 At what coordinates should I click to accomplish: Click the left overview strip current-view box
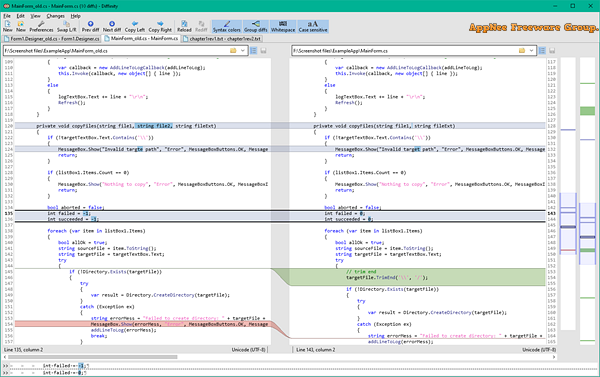pyautogui.click(x=568, y=224)
